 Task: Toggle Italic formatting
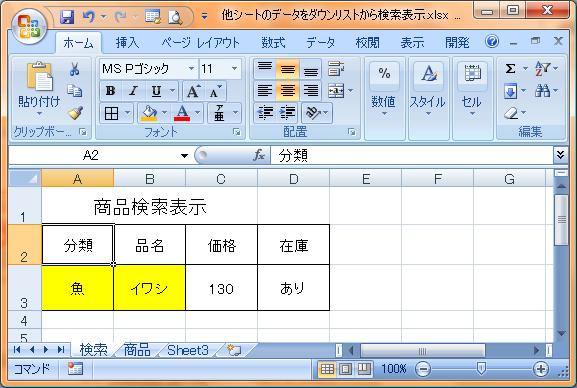pyautogui.click(x=133, y=91)
